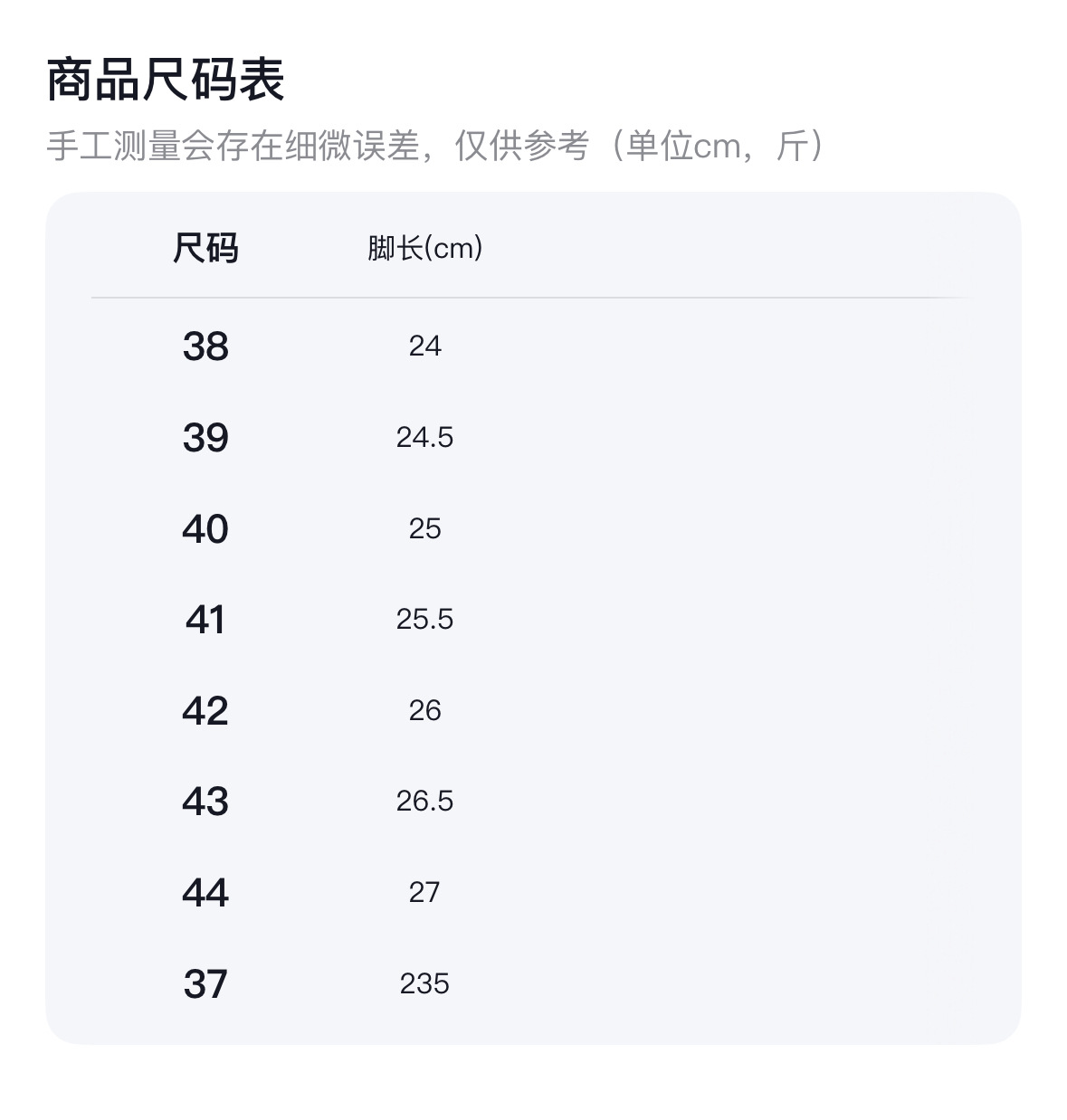This screenshot has width=1067, height=1120.
Task: Click the foot length value 25
Action: (424, 529)
